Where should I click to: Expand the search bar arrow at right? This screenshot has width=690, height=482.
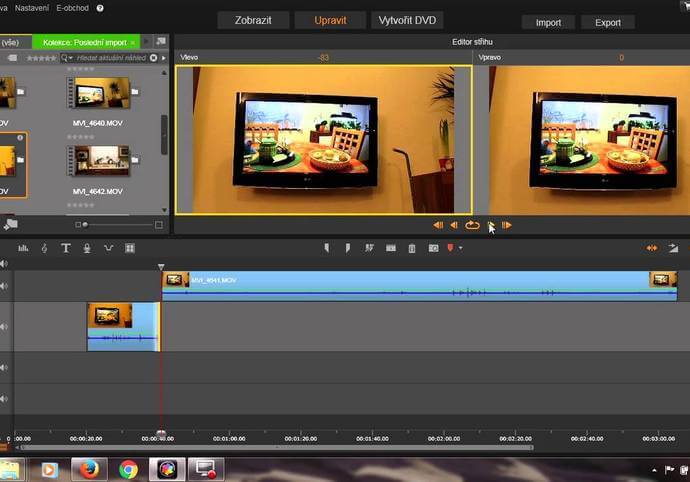pyautogui.click(x=164, y=58)
